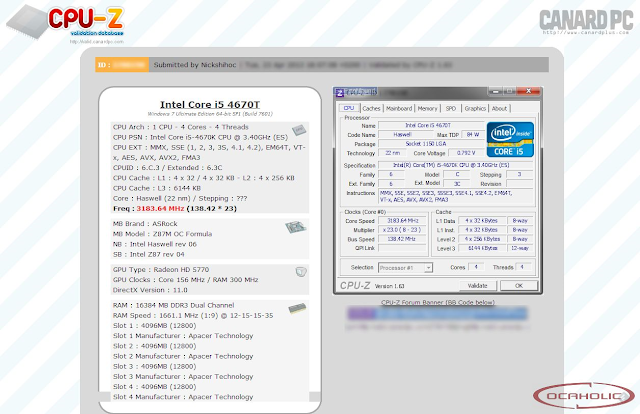Click the CPU-Z Forum Banner link
This screenshot has height=414, width=640.
[438, 303]
